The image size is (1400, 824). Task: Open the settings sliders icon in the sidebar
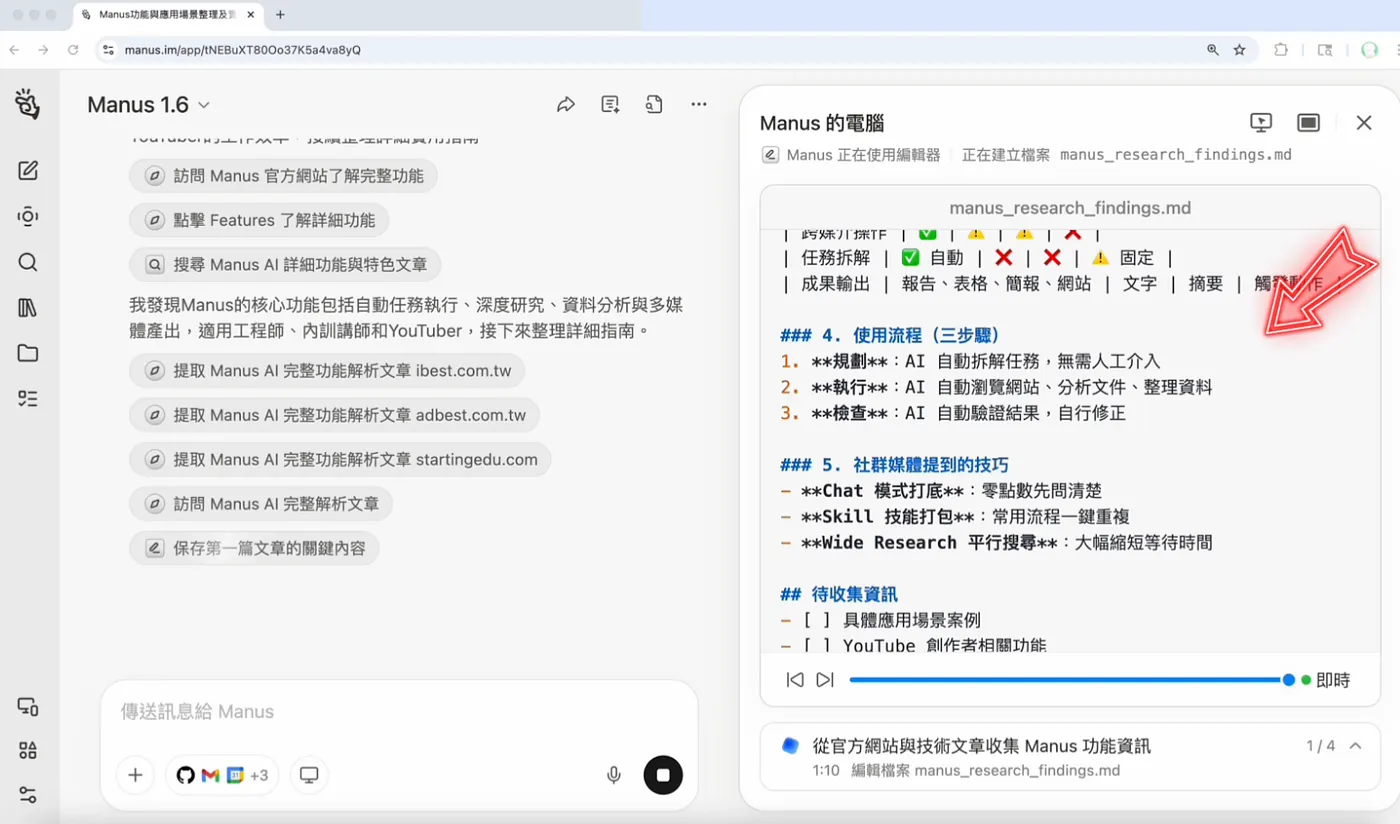(28, 796)
